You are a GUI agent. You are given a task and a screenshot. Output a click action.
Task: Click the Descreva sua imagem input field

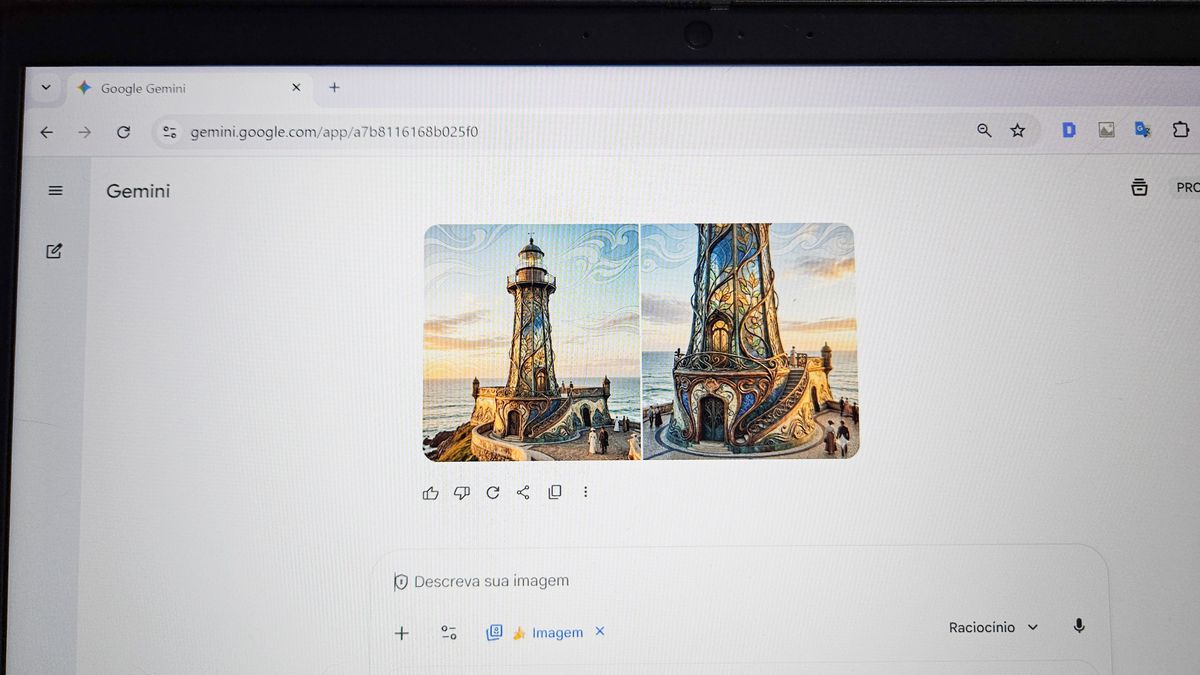click(650, 581)
